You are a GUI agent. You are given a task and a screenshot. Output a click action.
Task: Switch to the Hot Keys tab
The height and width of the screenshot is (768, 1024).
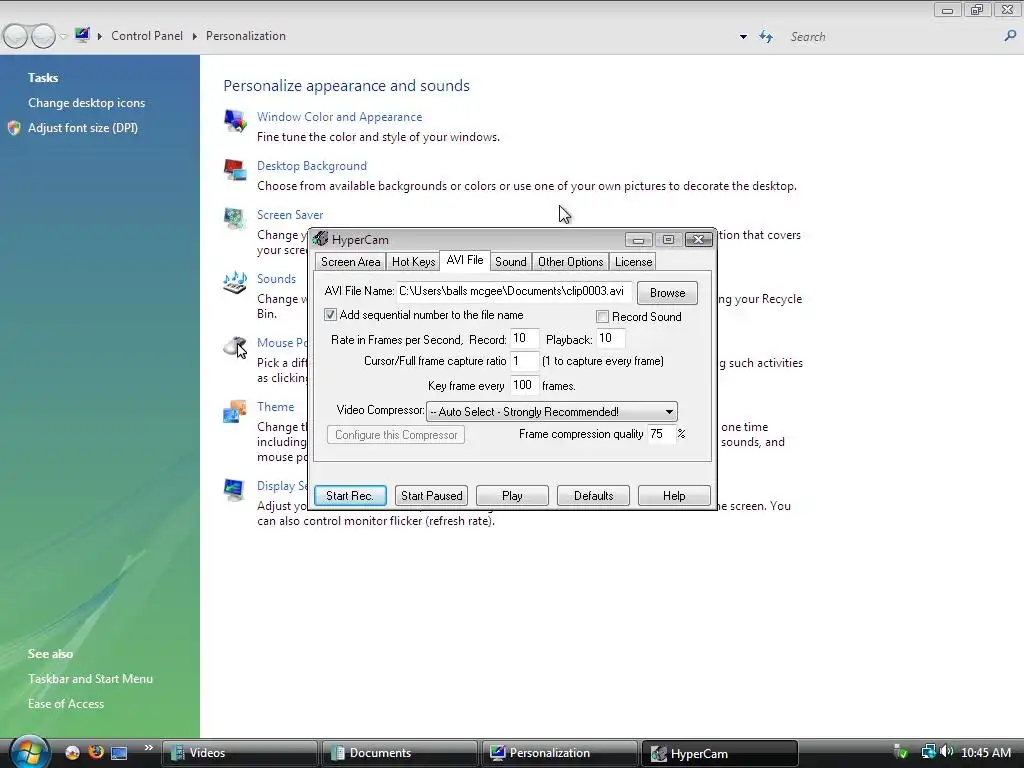pos(413,262)
